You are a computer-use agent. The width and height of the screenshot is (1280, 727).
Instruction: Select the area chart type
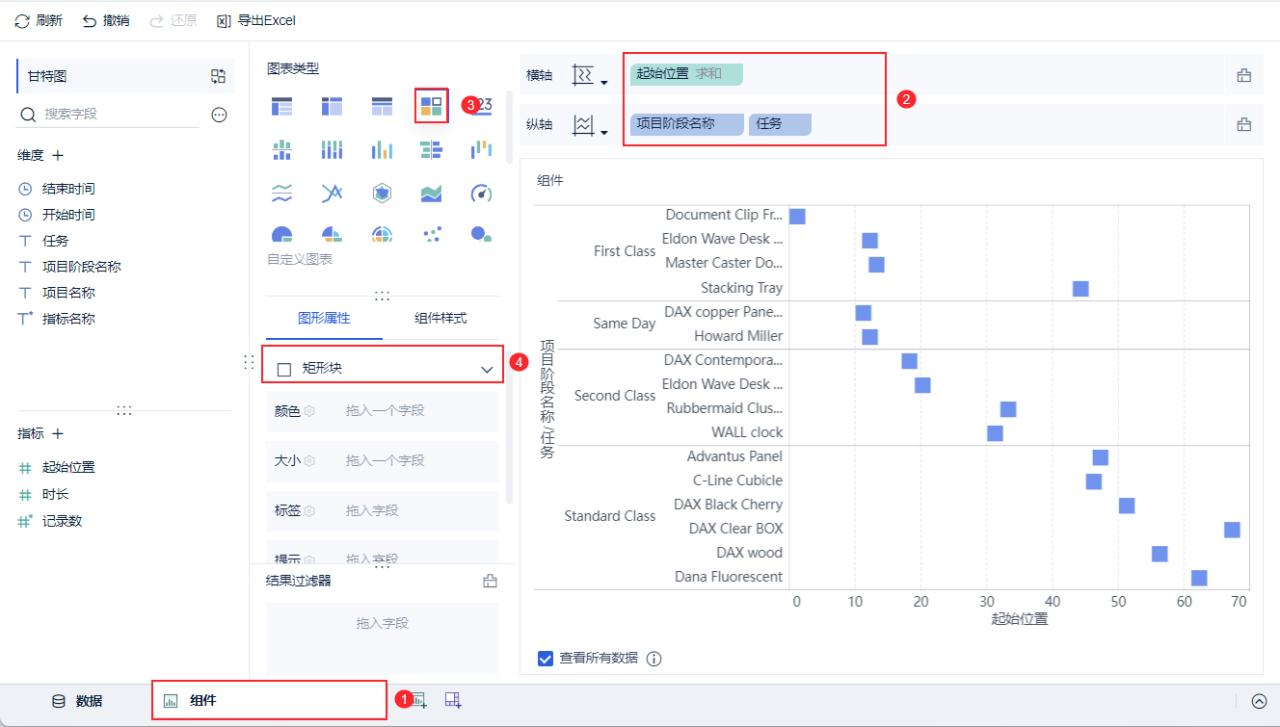click(x=432, y=193)
